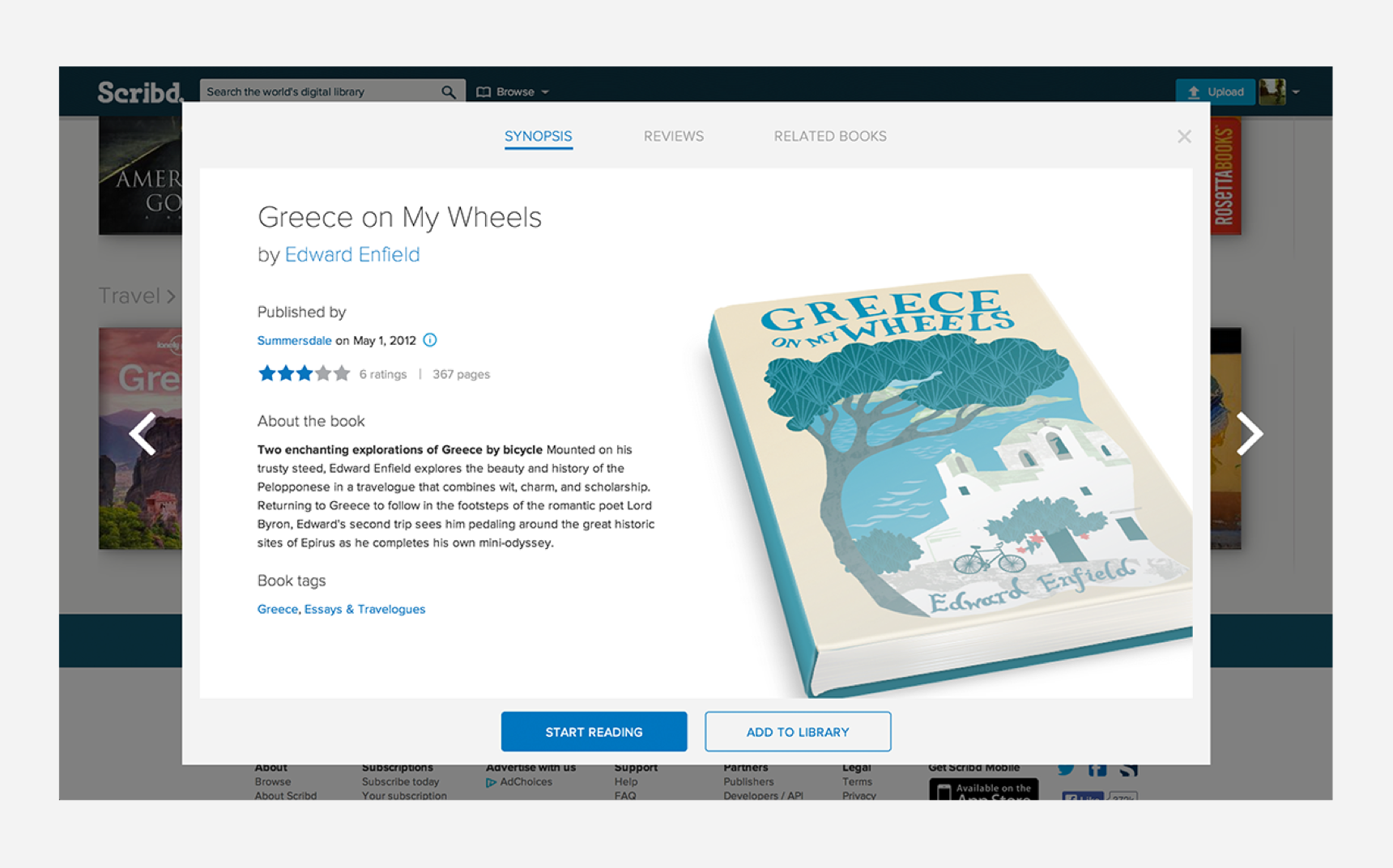The height and width of the screenshot is (868, 1393).
Task: Switch to the Related Books tab
Action: pyautogui.click(x=830, y=136)
